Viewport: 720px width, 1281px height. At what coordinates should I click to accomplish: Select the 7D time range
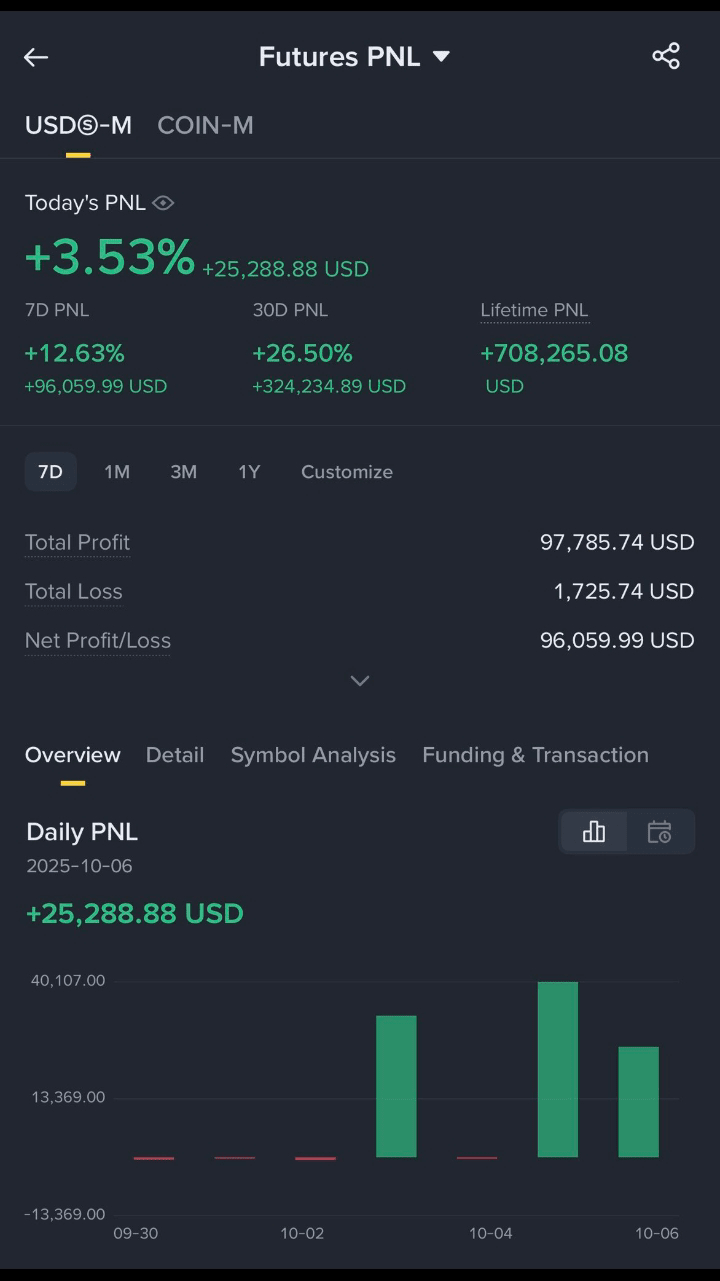point(50,472)
